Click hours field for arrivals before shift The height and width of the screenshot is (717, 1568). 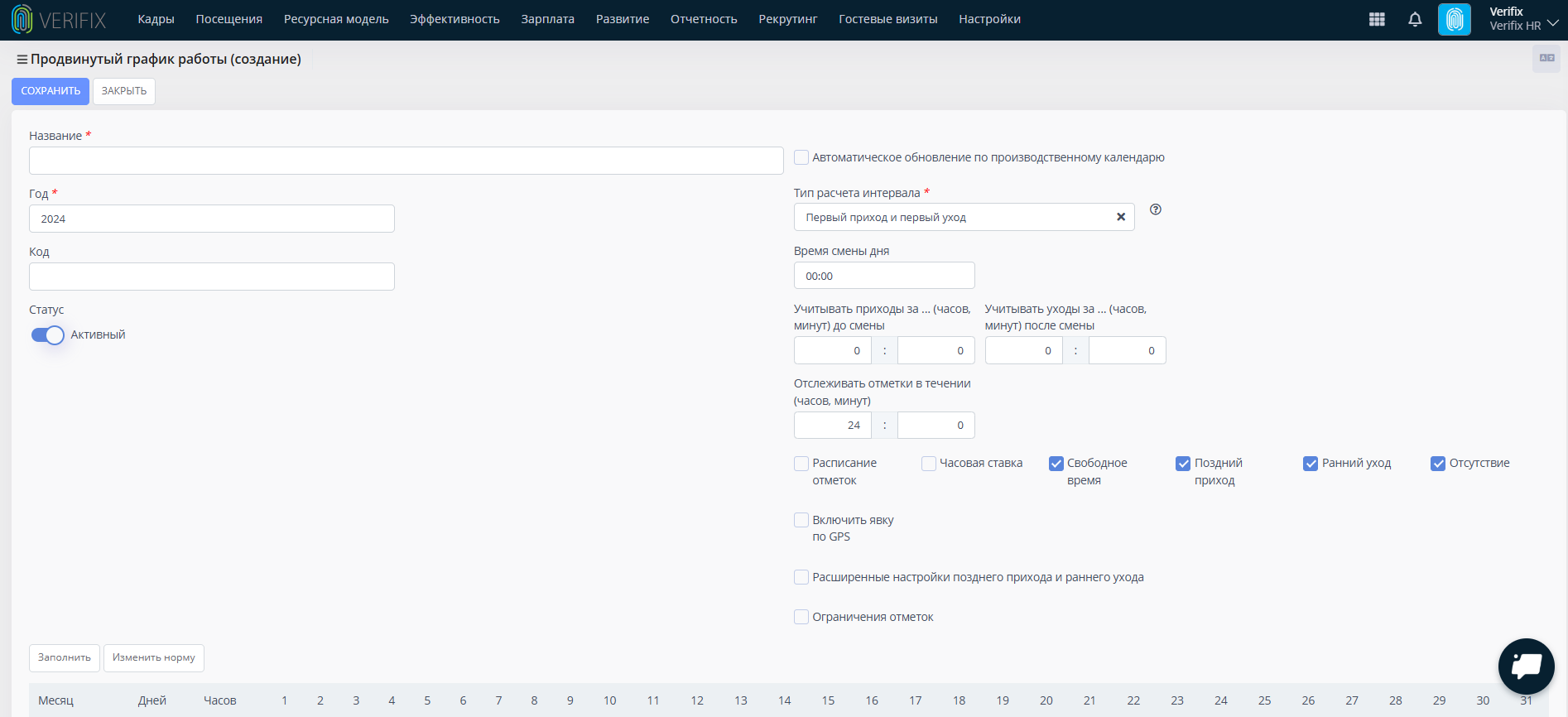click(833, 350)
